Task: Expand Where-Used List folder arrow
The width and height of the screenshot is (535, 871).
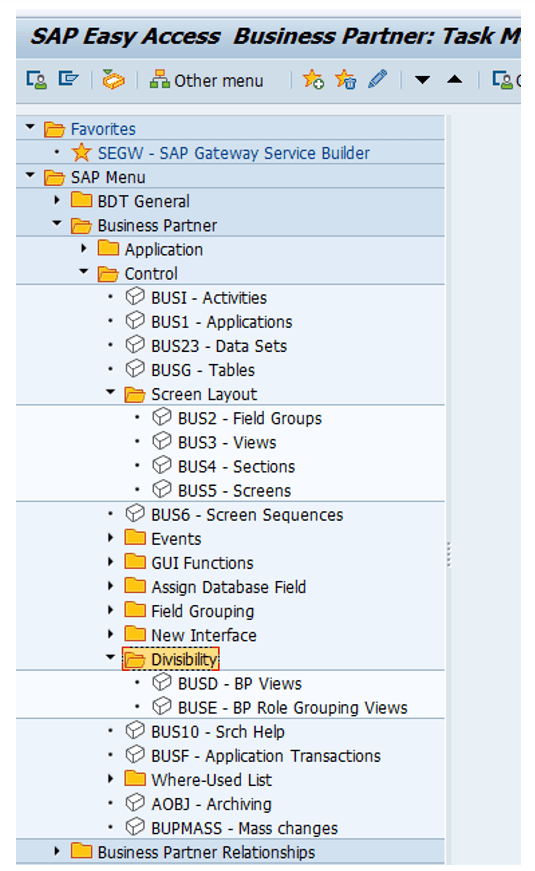Action: [x=110, y=779]
